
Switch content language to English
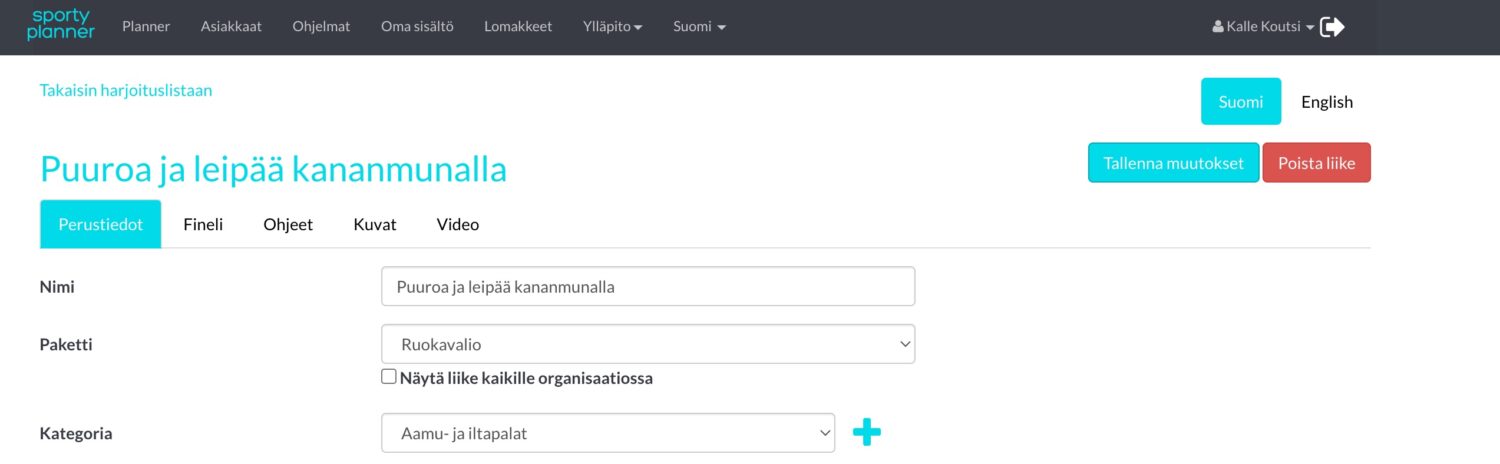(x=1326, y=101)
